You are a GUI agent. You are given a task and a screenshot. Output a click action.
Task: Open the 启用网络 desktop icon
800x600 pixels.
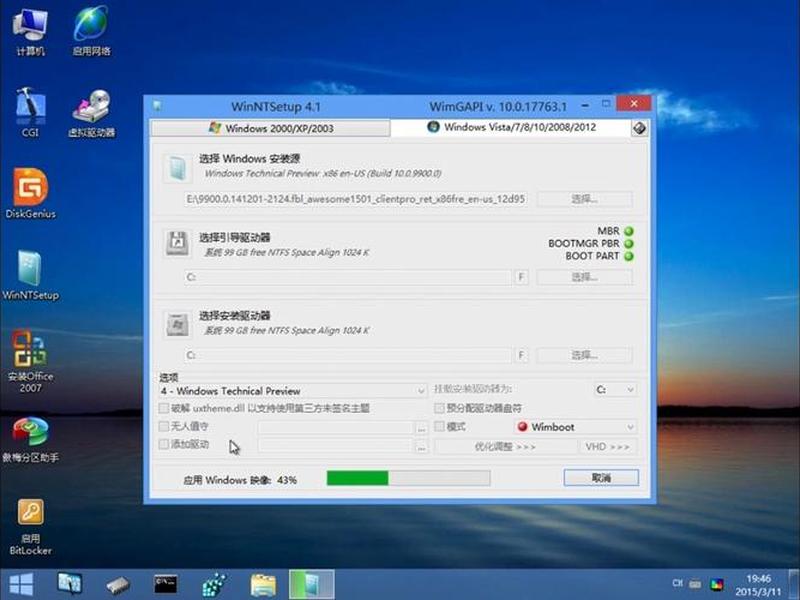91,32
